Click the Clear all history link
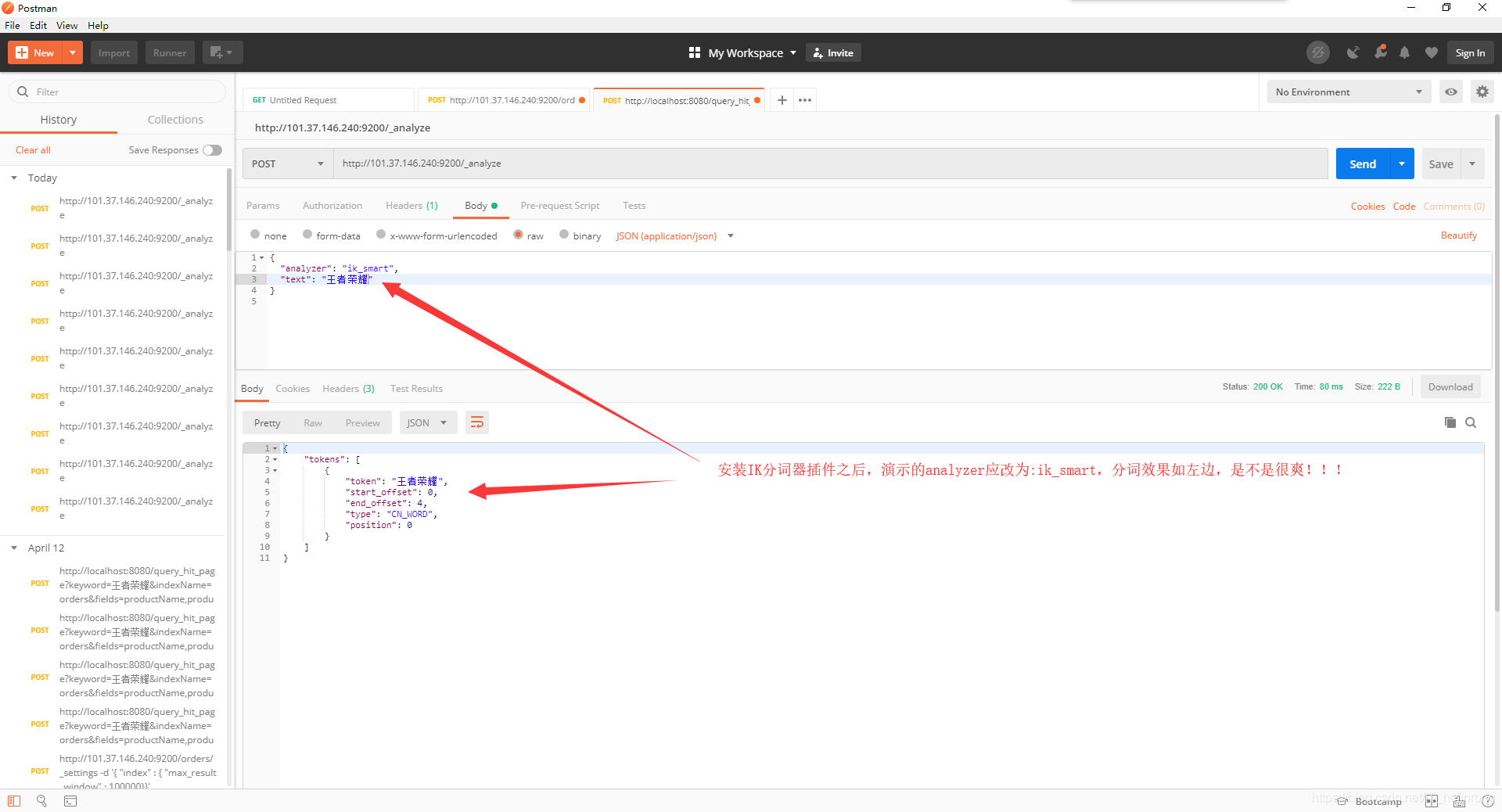The height and width of the screenshot is (812, 1502). pyautogui.click(x=33, y=150)
